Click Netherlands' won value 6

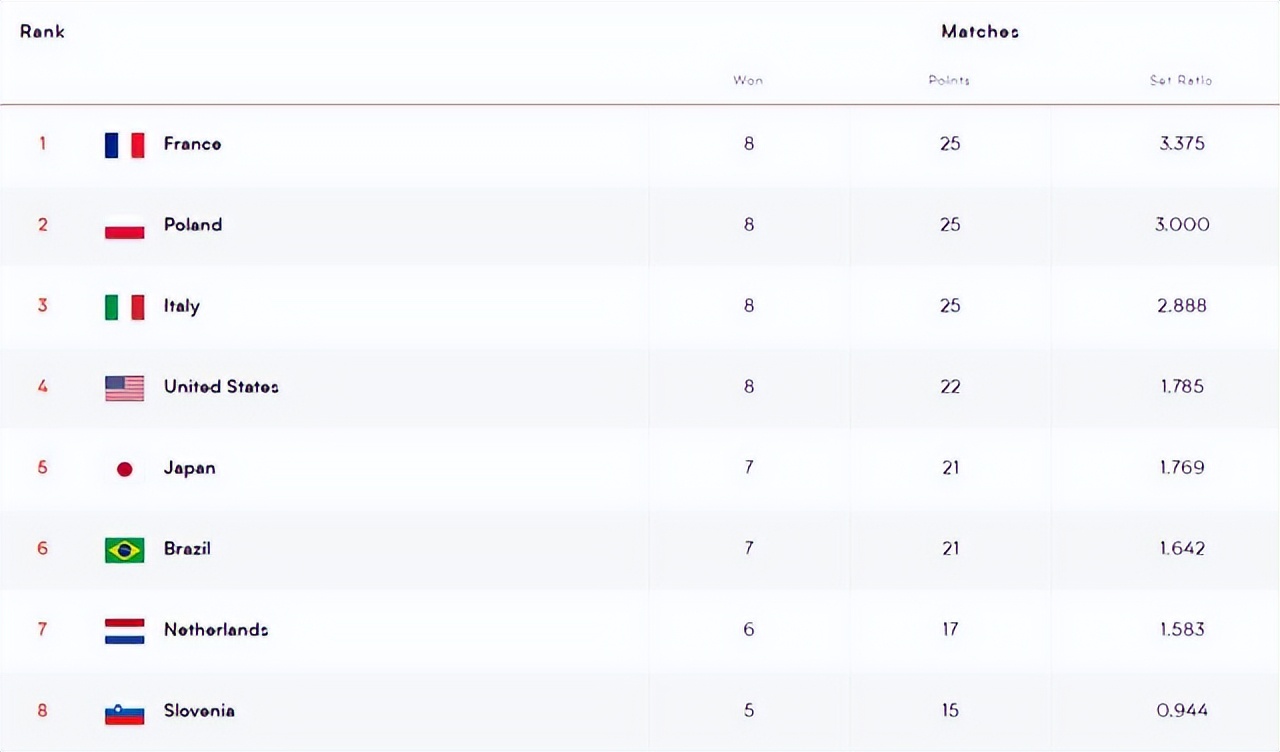tap(749, 630)
